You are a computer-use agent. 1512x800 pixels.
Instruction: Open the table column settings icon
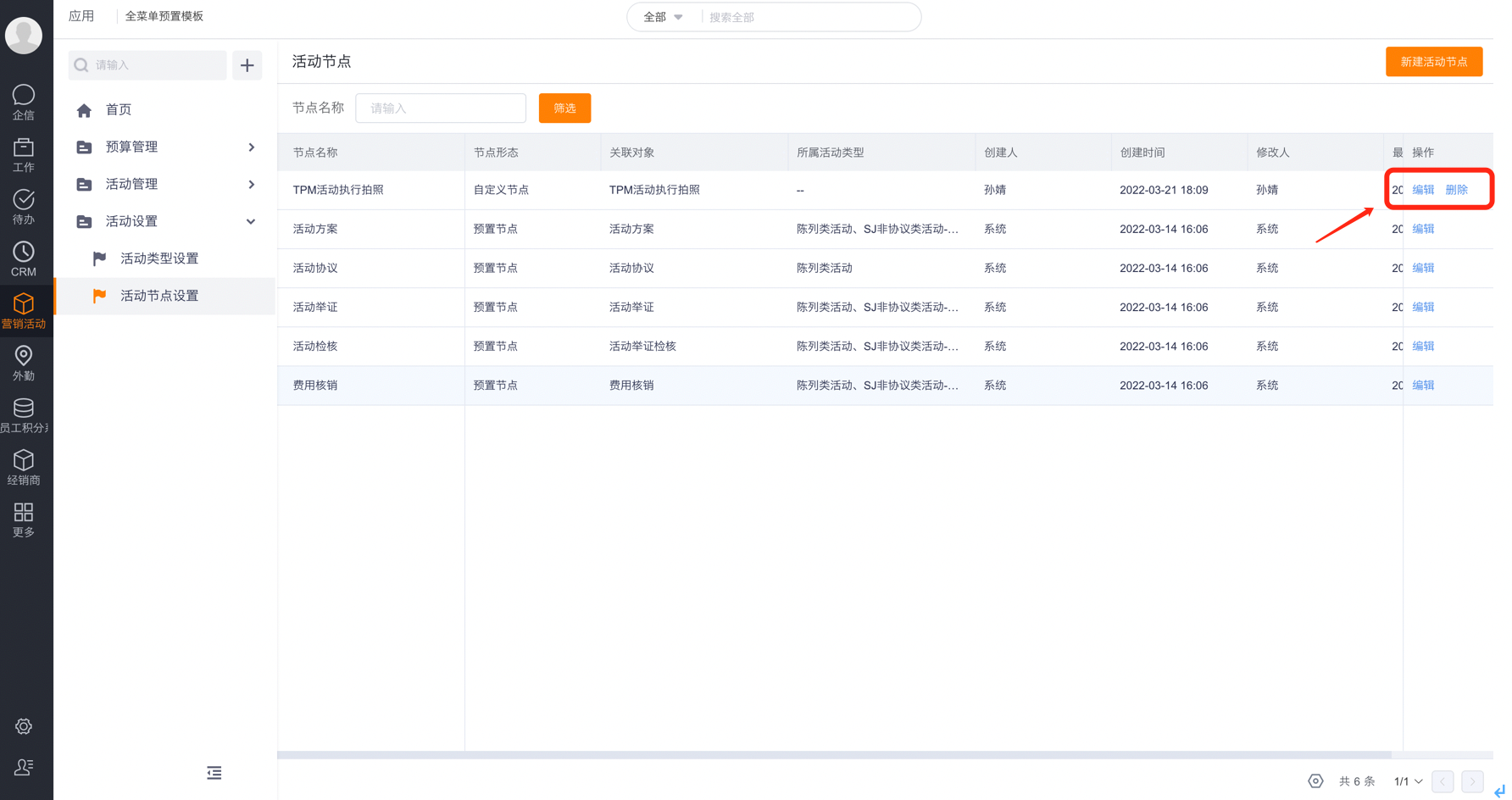click(x=1315, y=781)
